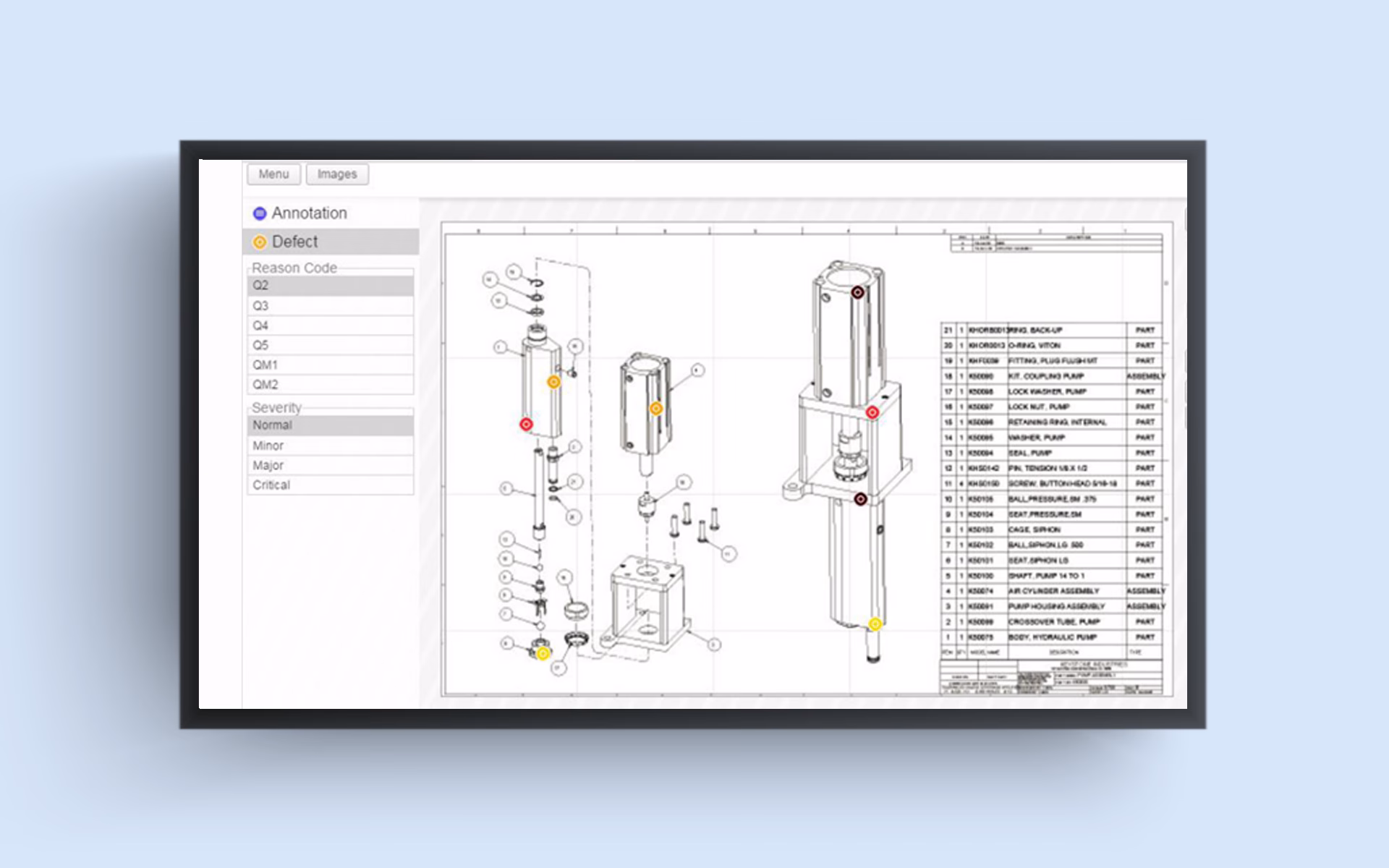
Task: Click yellow marker near assembled pump bottom
Action: pos(875,624)
